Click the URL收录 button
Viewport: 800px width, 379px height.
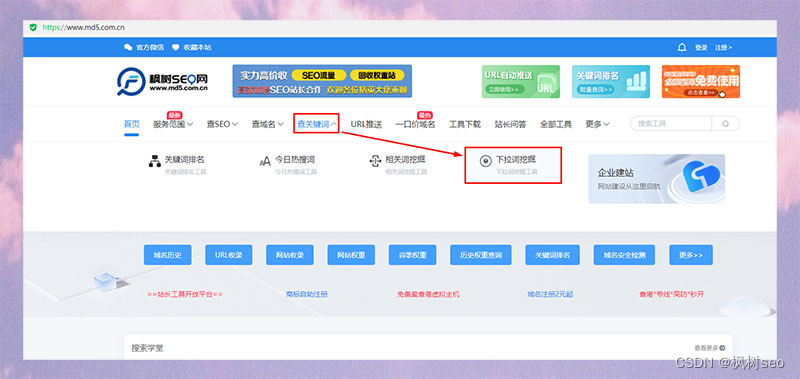(x=229, y=255)
